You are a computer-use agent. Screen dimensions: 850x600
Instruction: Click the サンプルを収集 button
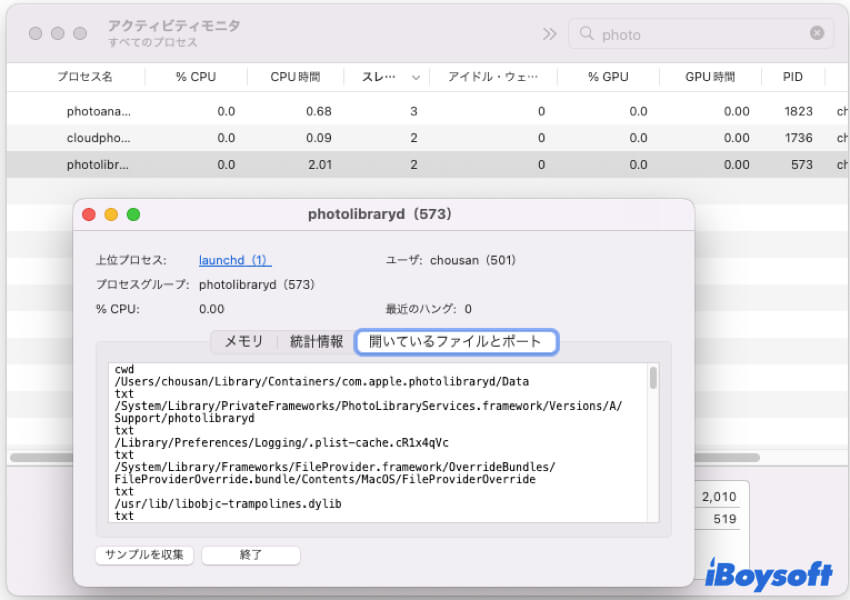144,554
